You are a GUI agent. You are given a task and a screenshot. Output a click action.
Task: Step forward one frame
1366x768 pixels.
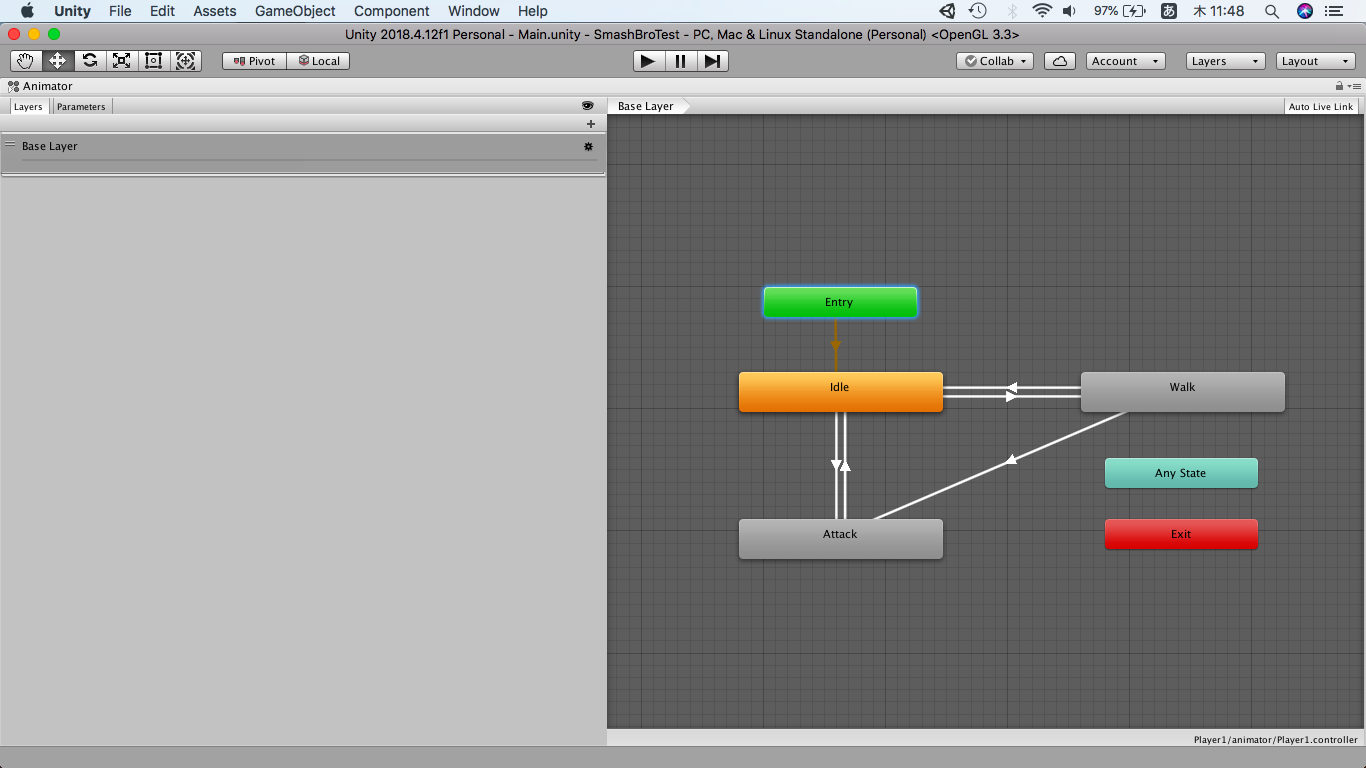coord(712,61)
